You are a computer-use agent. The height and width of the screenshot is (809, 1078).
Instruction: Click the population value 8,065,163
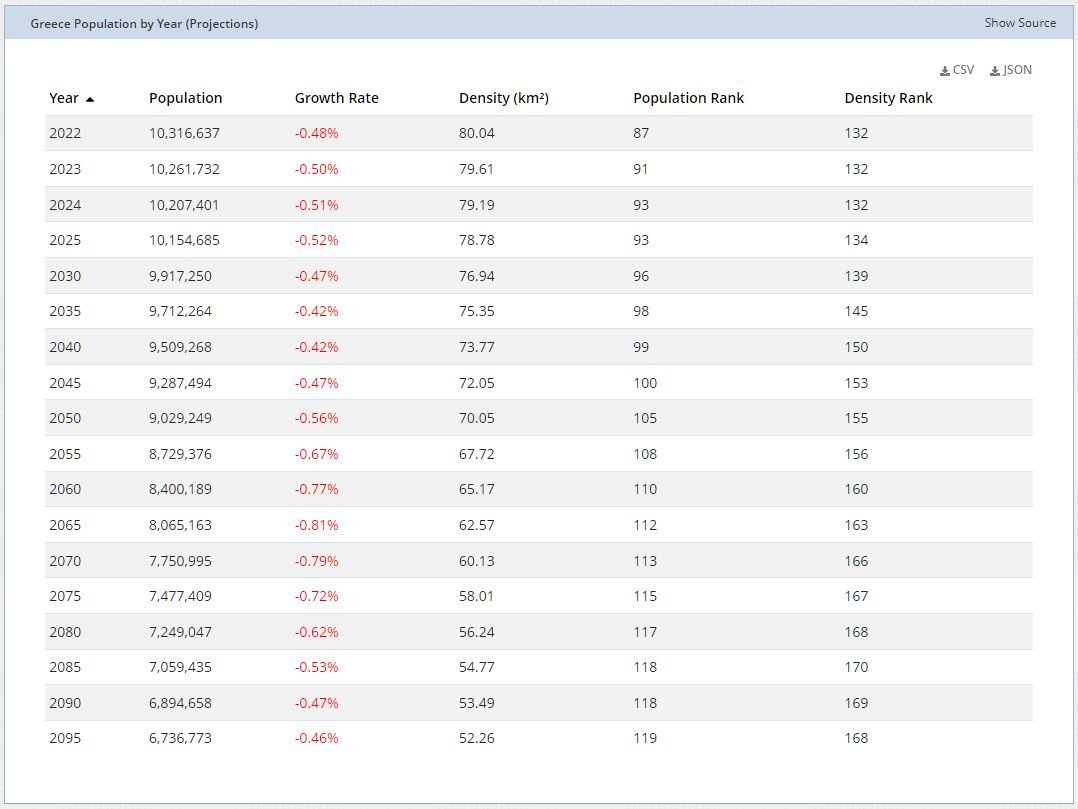pos(180,525)
